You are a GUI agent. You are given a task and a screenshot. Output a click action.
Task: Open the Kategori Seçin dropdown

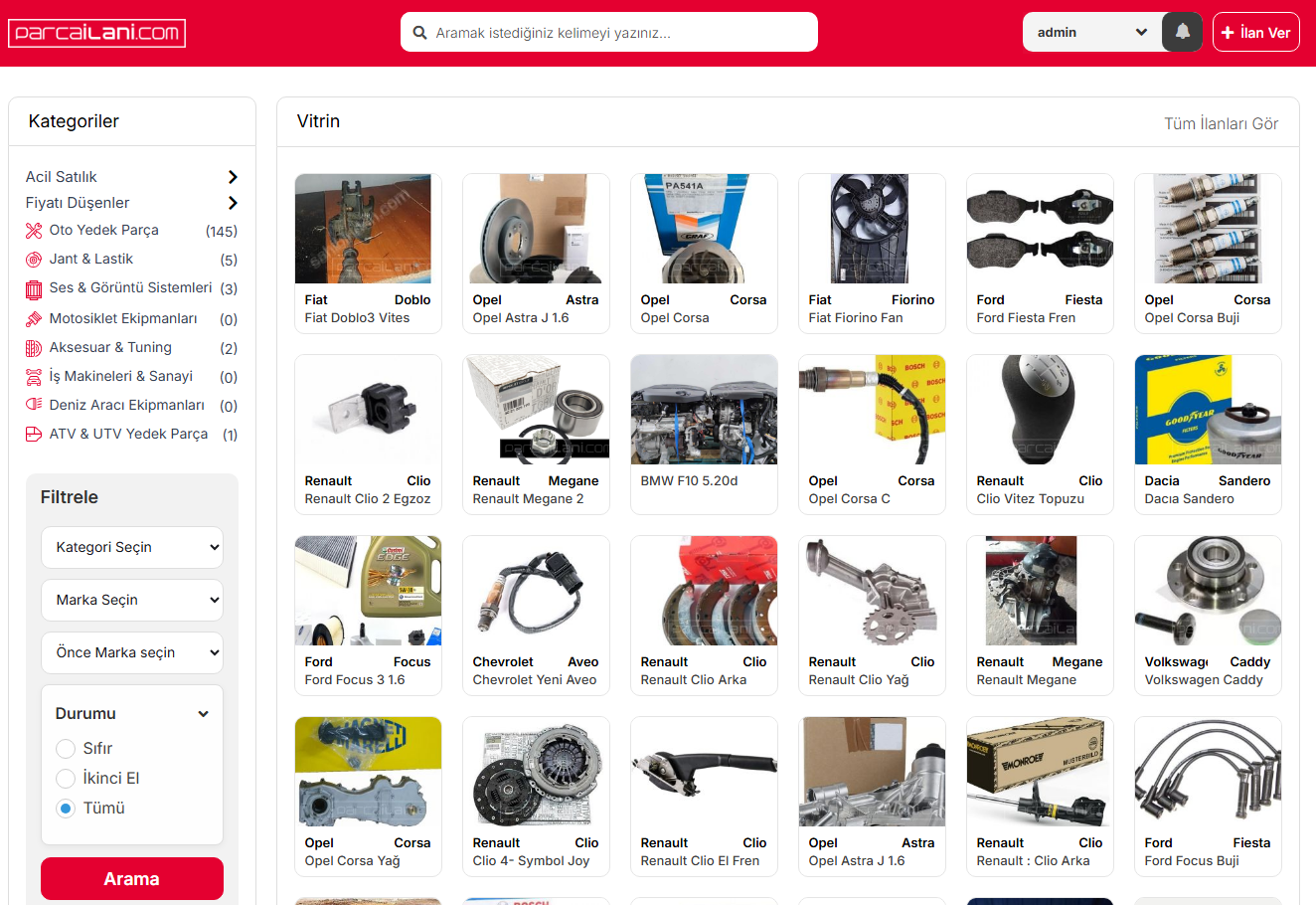pyautogui.click(x=132, y=548)
